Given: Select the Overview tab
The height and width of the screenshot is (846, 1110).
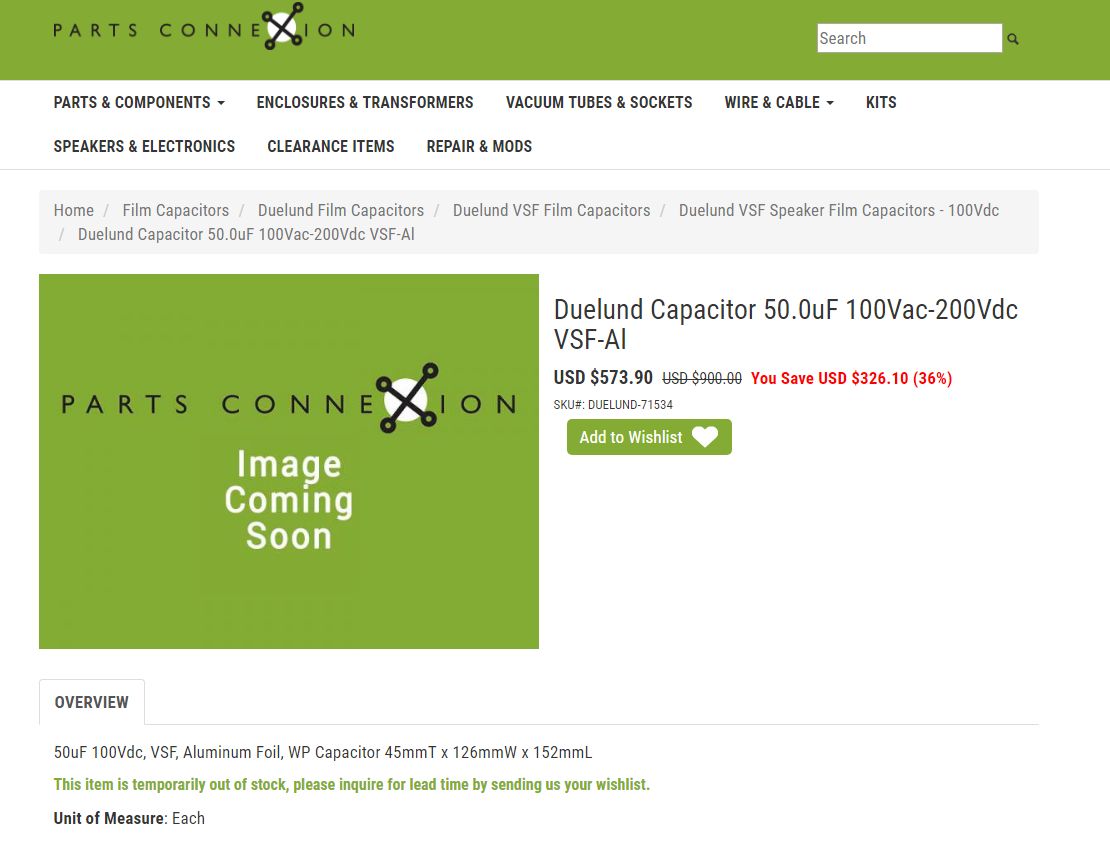Looking at the screenshot, I should (92, 702).
